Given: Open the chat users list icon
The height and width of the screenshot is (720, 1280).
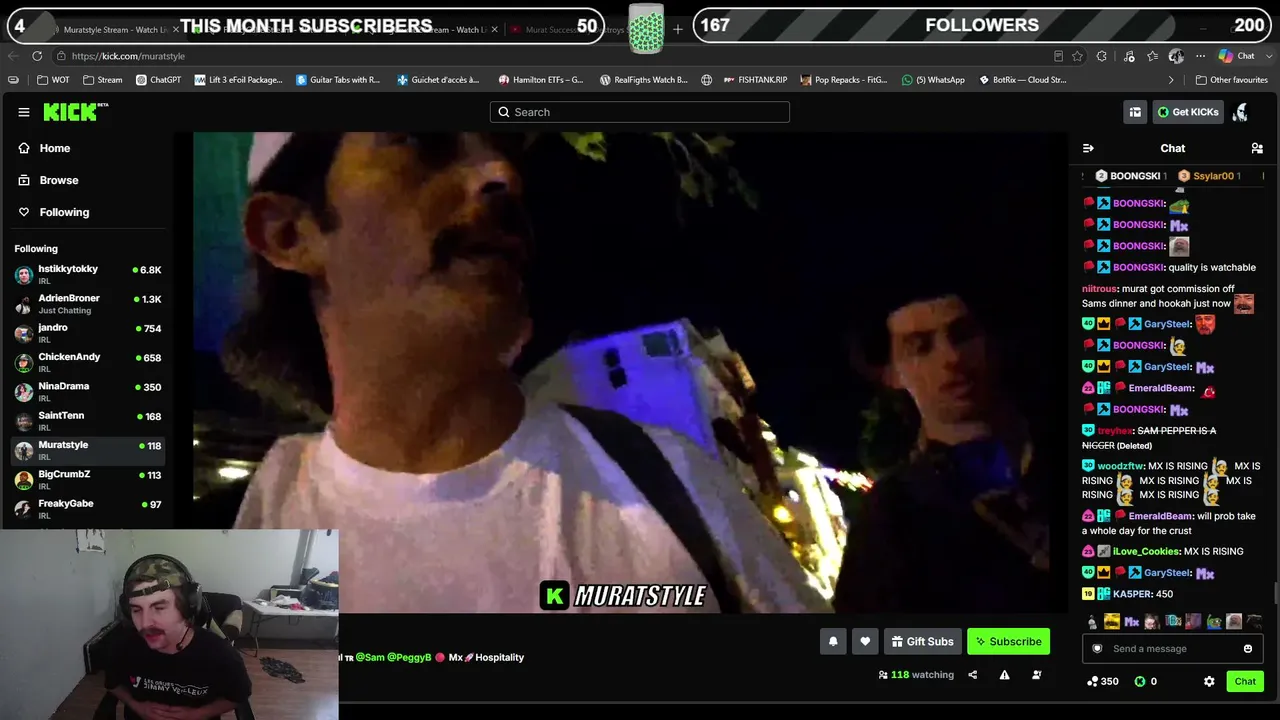Looking at the screenshot, I should (1257, 148).
